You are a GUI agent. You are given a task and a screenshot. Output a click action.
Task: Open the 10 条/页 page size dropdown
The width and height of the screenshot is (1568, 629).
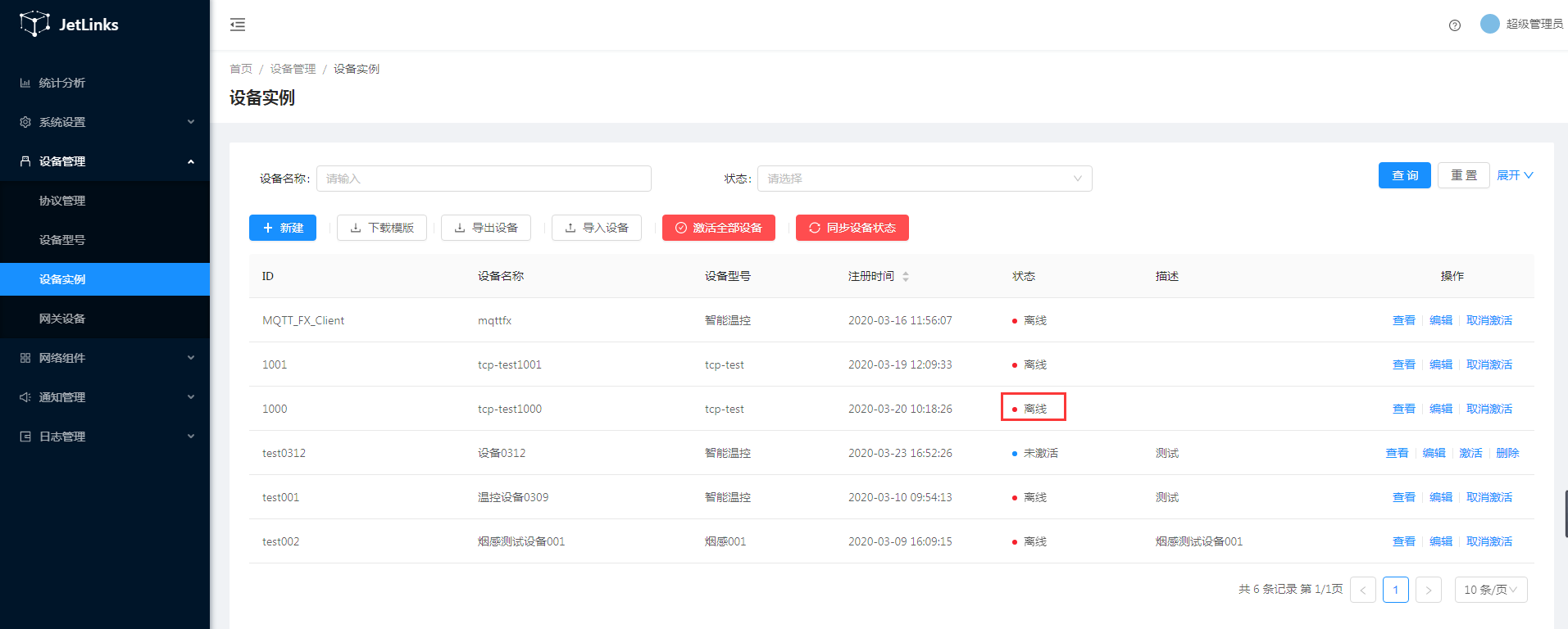[x=1490, y=590]
